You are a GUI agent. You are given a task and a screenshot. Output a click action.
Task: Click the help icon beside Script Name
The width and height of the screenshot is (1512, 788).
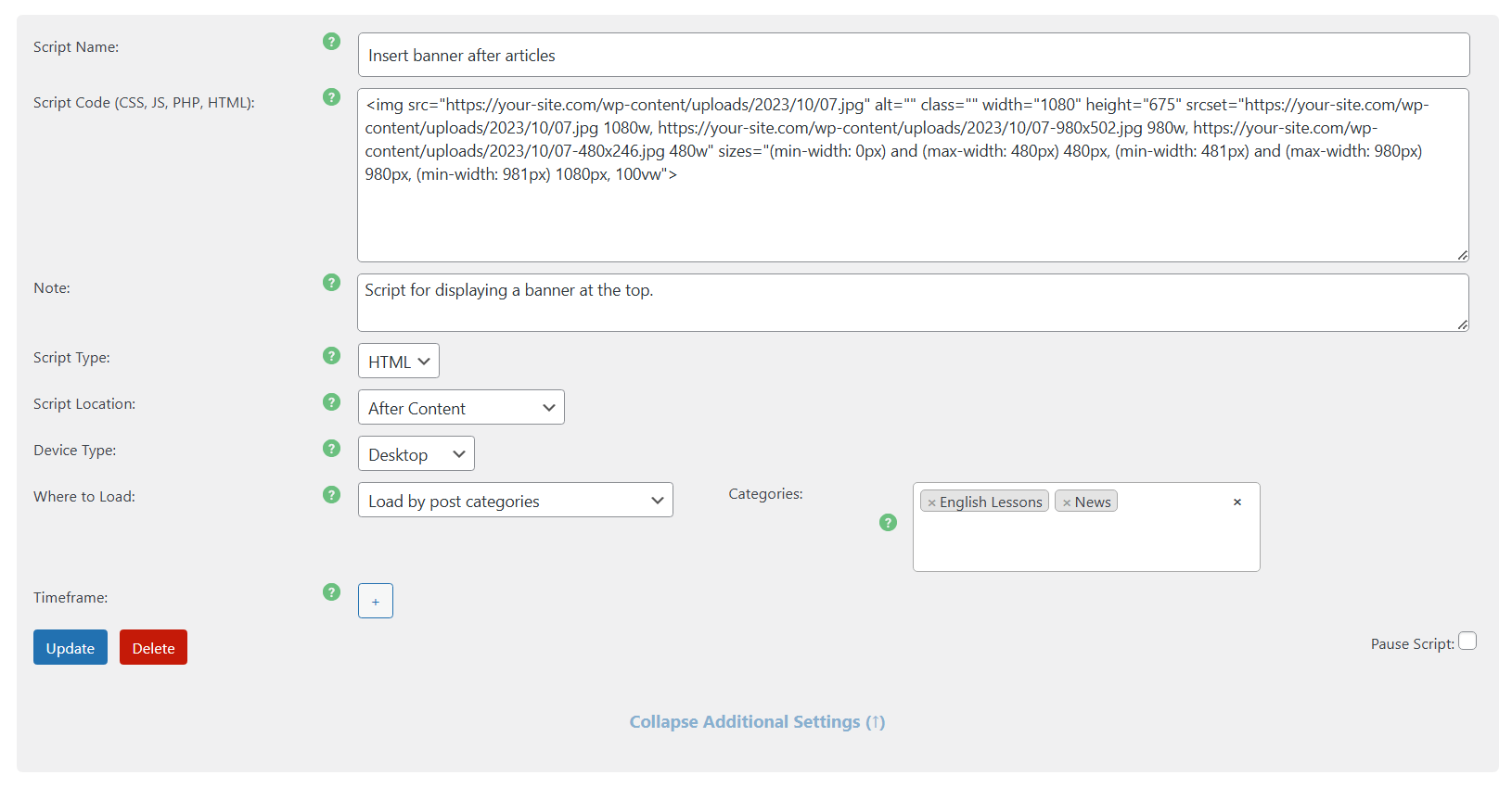pos(331,42)
